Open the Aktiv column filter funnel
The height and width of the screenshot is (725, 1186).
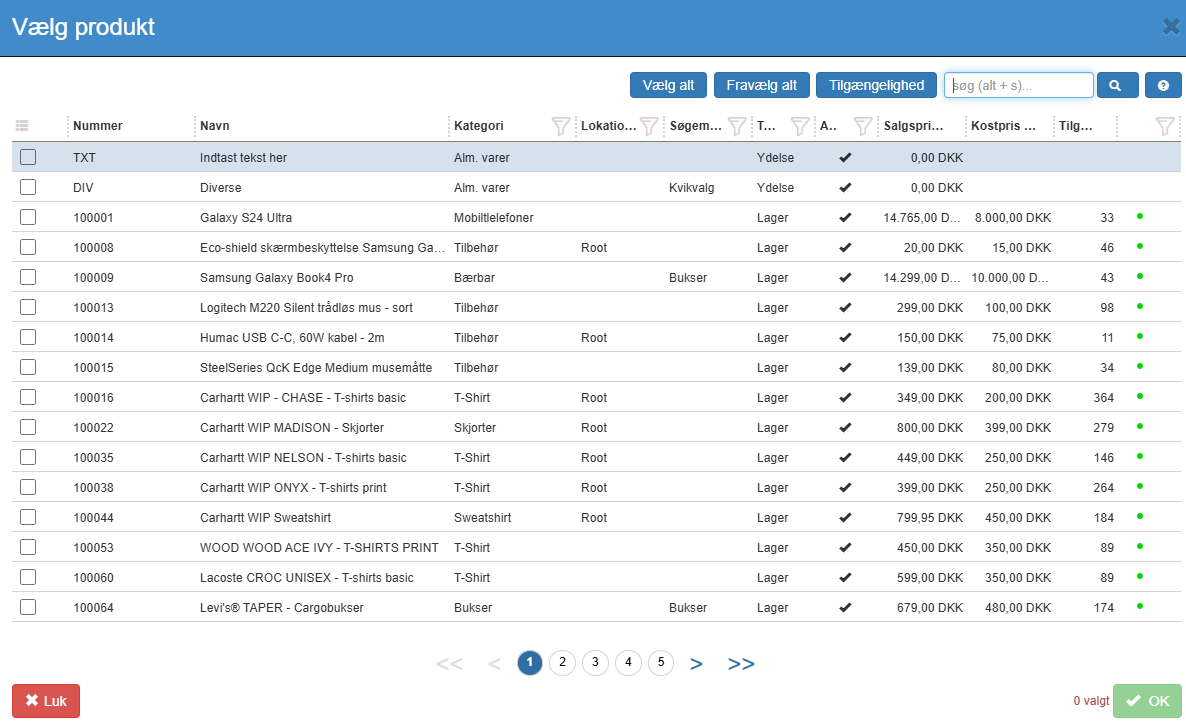(862, 126)
